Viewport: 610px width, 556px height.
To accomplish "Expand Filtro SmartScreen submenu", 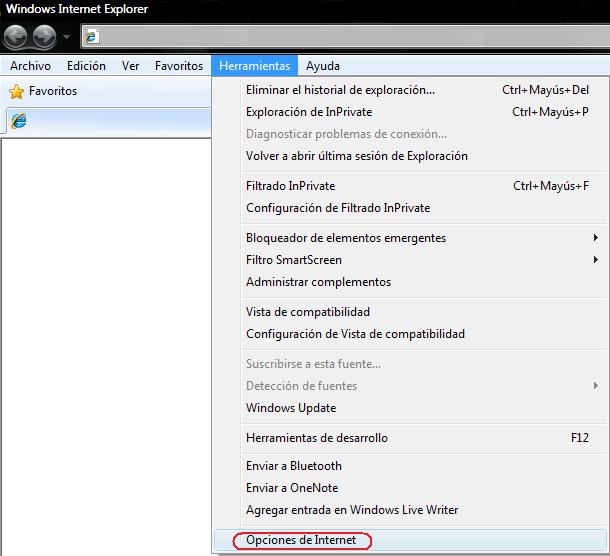I will [412, 260].
